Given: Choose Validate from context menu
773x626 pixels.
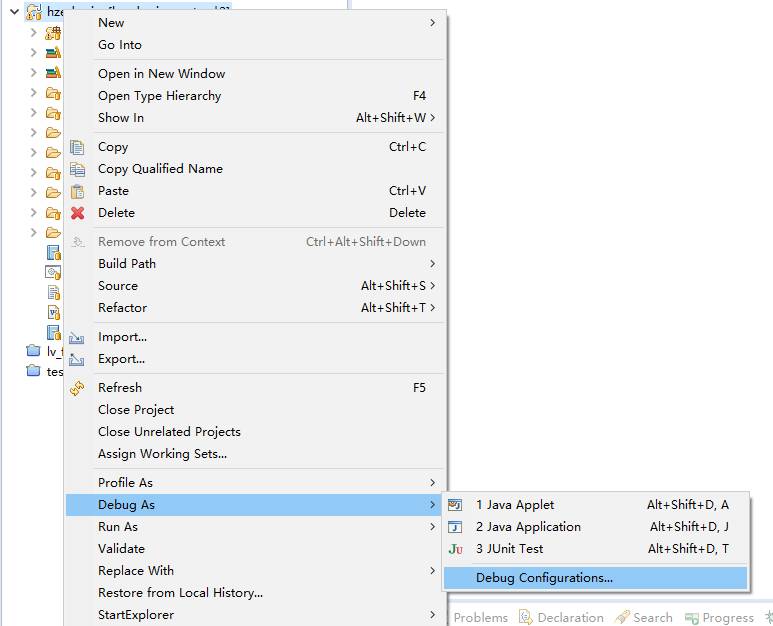Looking at the screenshot, I should coord(255,549).
